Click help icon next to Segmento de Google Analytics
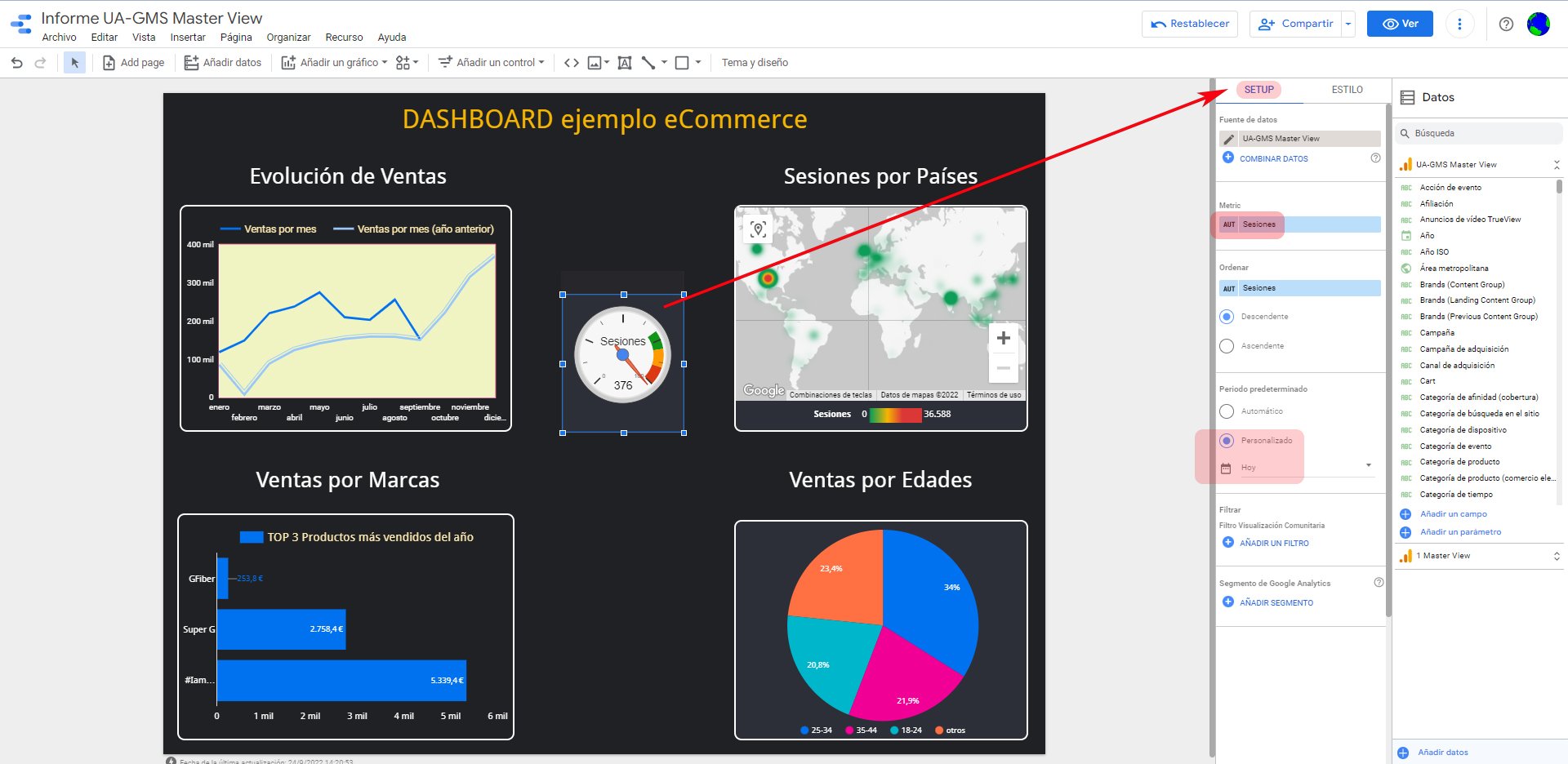1568x764 pixels. (x=1379, y=583)
